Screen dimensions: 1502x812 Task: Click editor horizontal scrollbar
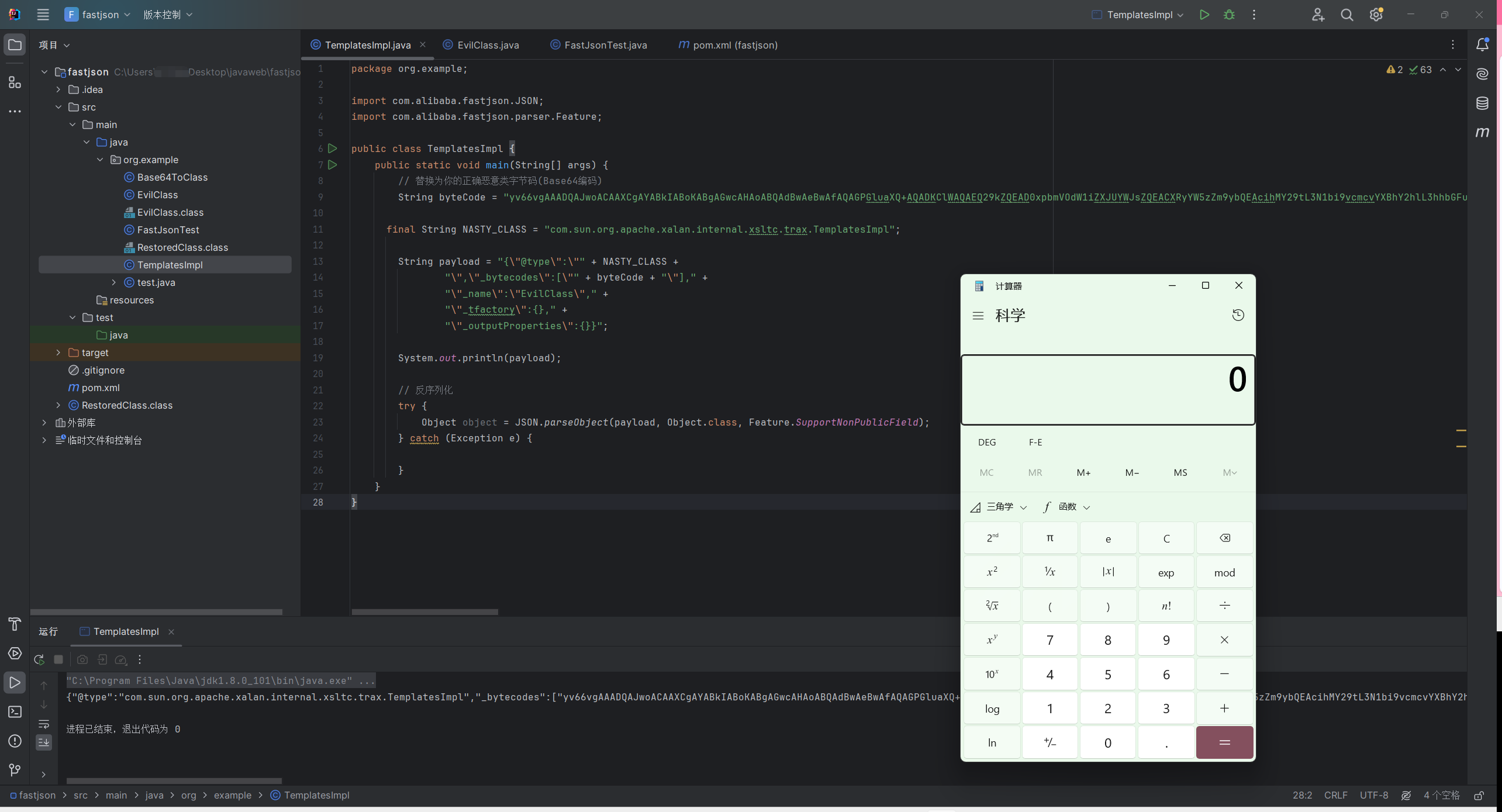tap(424, 611)
